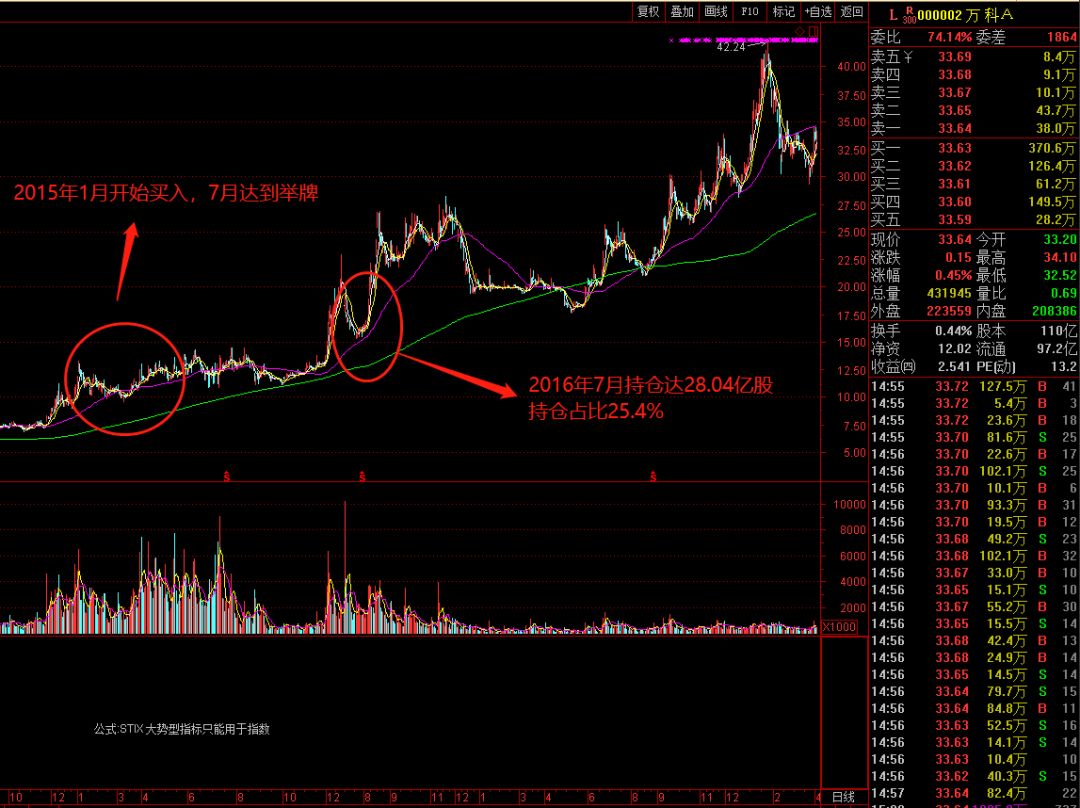The image size is (1080, 808).
Task: Click the small rectangle icon at chart top-right
Action: tap(814, 33)
